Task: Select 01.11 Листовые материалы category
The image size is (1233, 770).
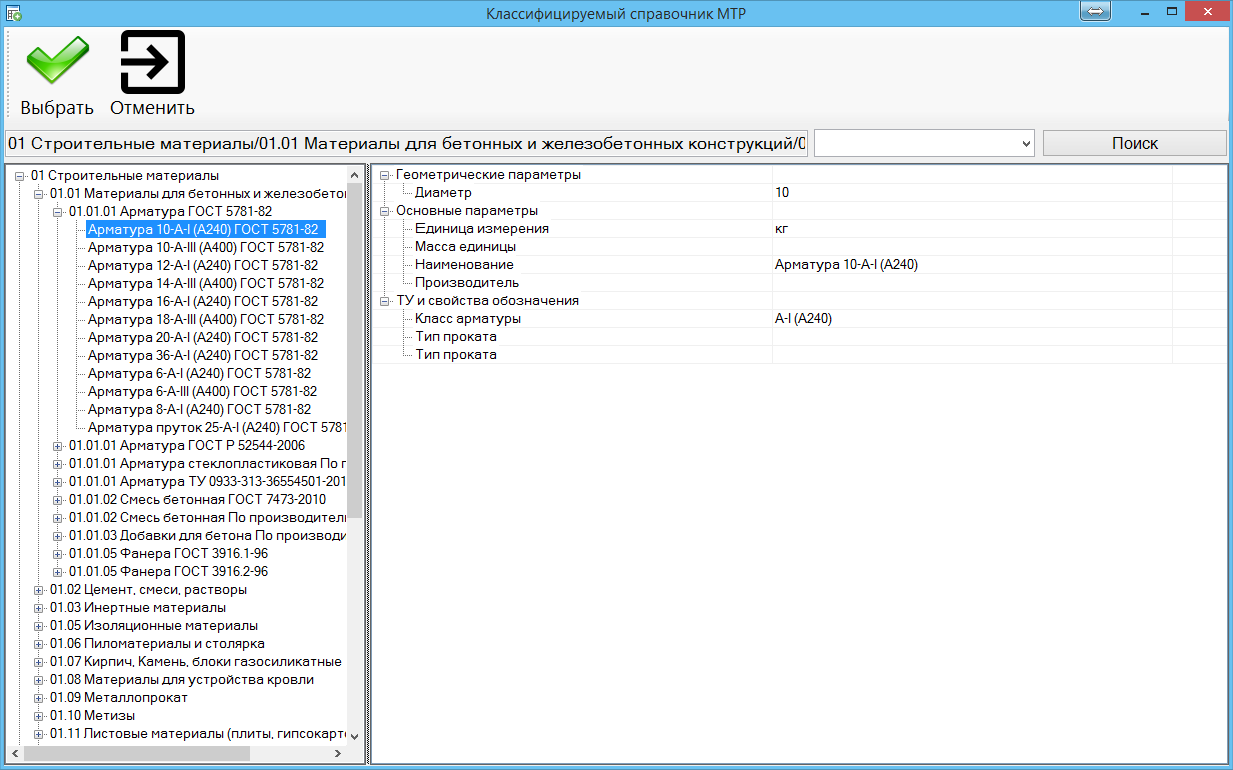Action: coord(198,734)
